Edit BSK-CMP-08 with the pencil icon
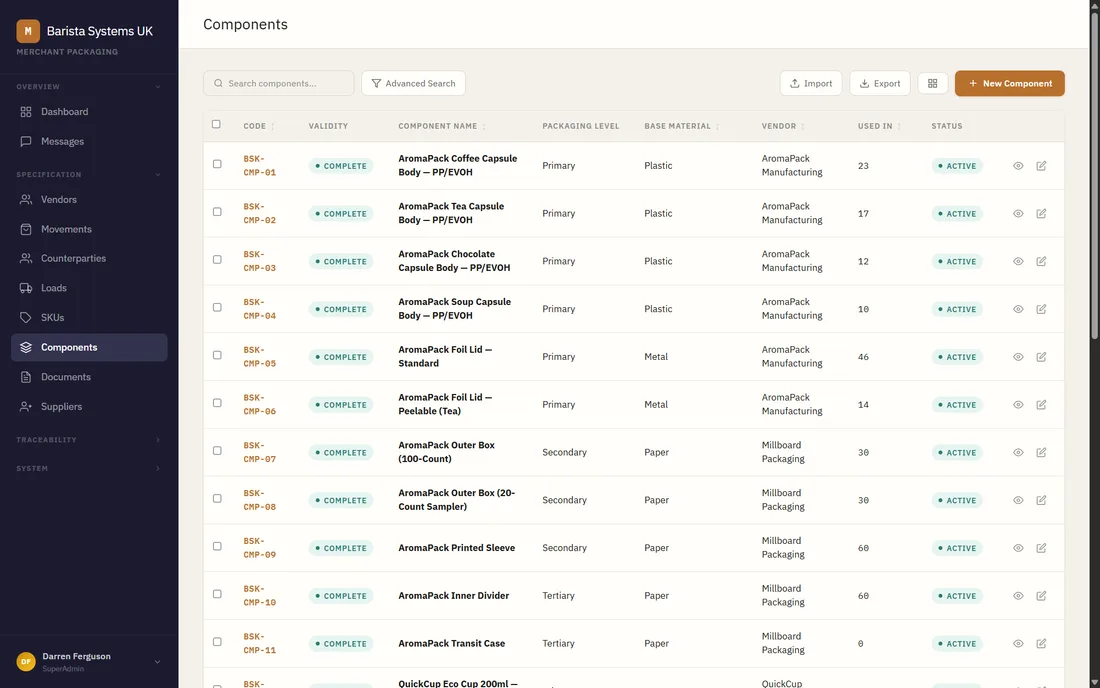This screenshot has width=1100, height=688. click(1041, 500)
